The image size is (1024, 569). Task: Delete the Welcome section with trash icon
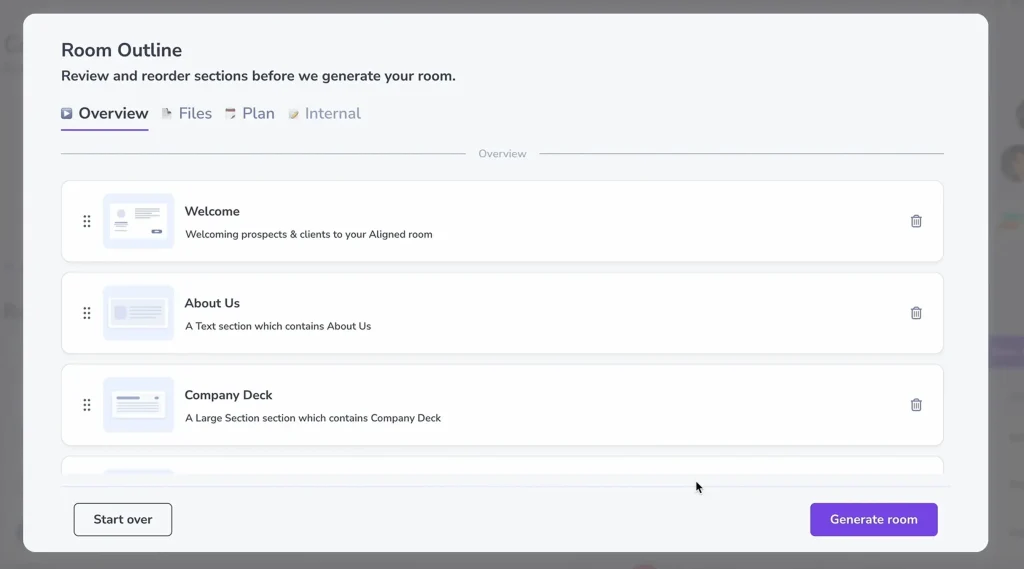(916, 221)
